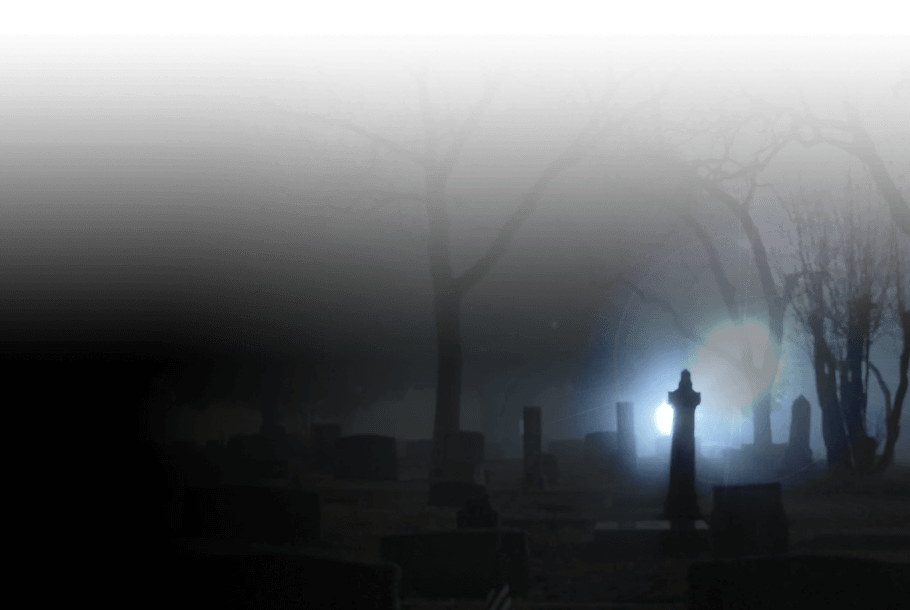The height and width of the screenshot is (610, 910).
Task: Click the large hazy lens flare glow
Action: (x=735, y=360)
